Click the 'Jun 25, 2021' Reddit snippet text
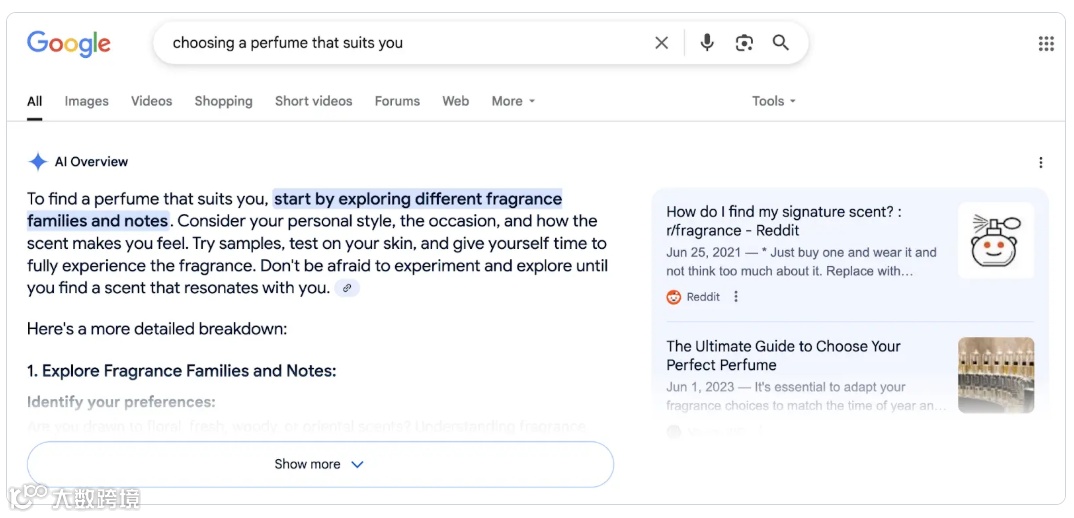Viewport: 1074px width, 518px height. tap(801, 262)
